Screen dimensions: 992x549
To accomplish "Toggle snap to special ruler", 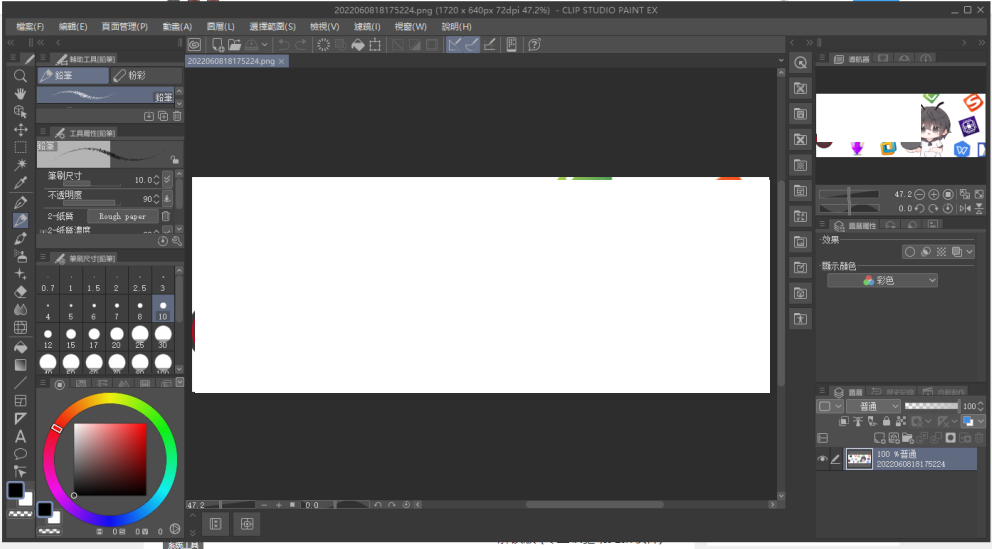I will [x=471, y=45].
